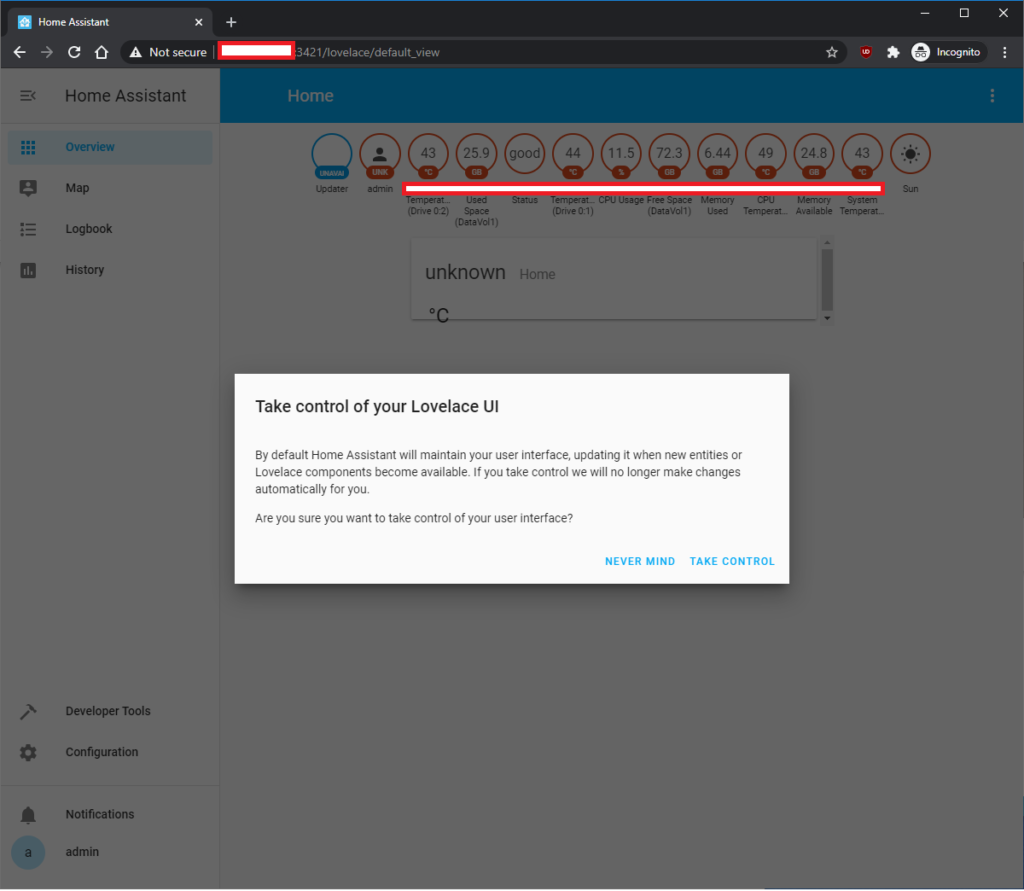The width and height of the screenshot is (1024, 891).
Task: Close the Home Assistant browser tab
Action: click(199, 22)
